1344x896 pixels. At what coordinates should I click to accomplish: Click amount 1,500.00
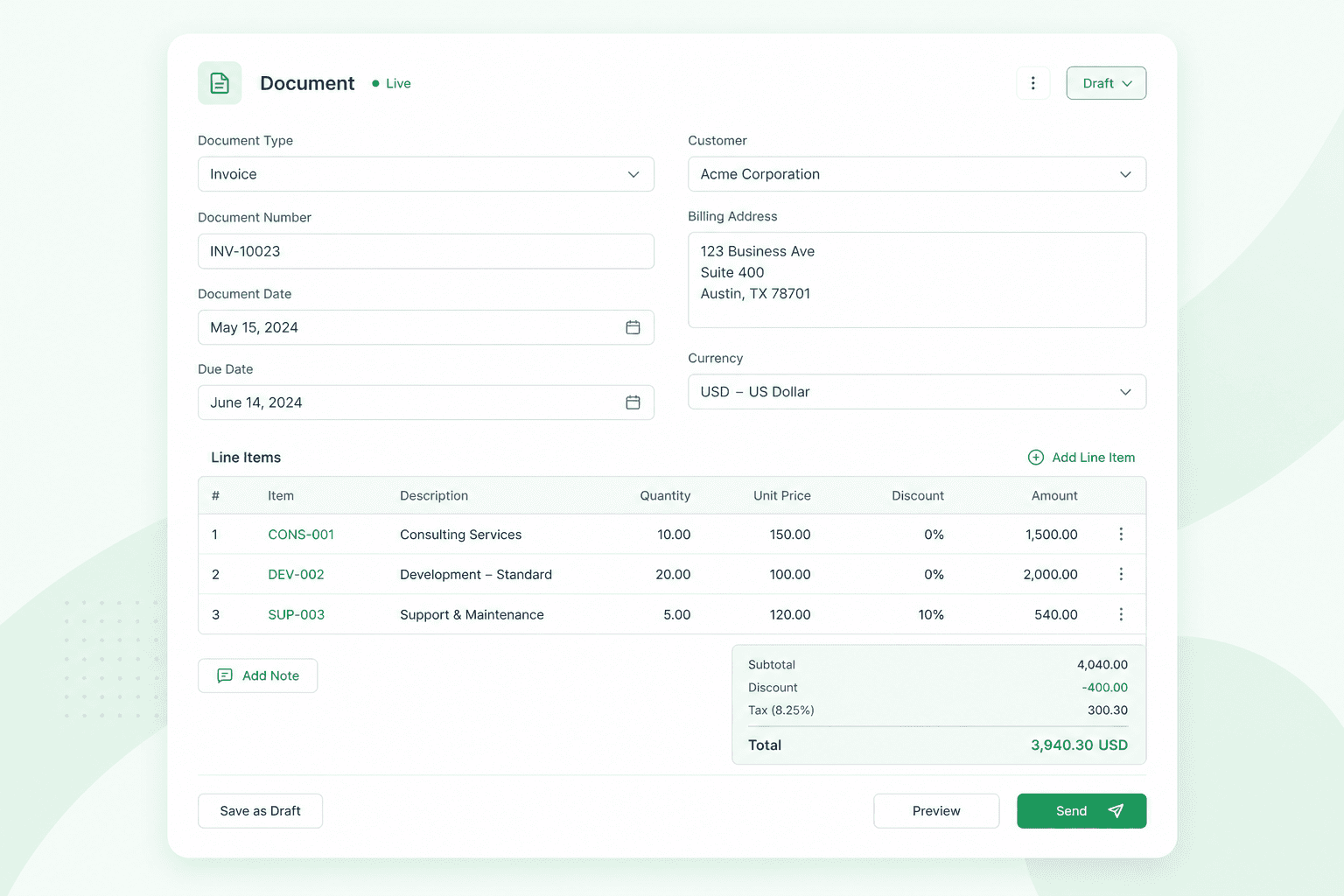(x=1052, y=535)
